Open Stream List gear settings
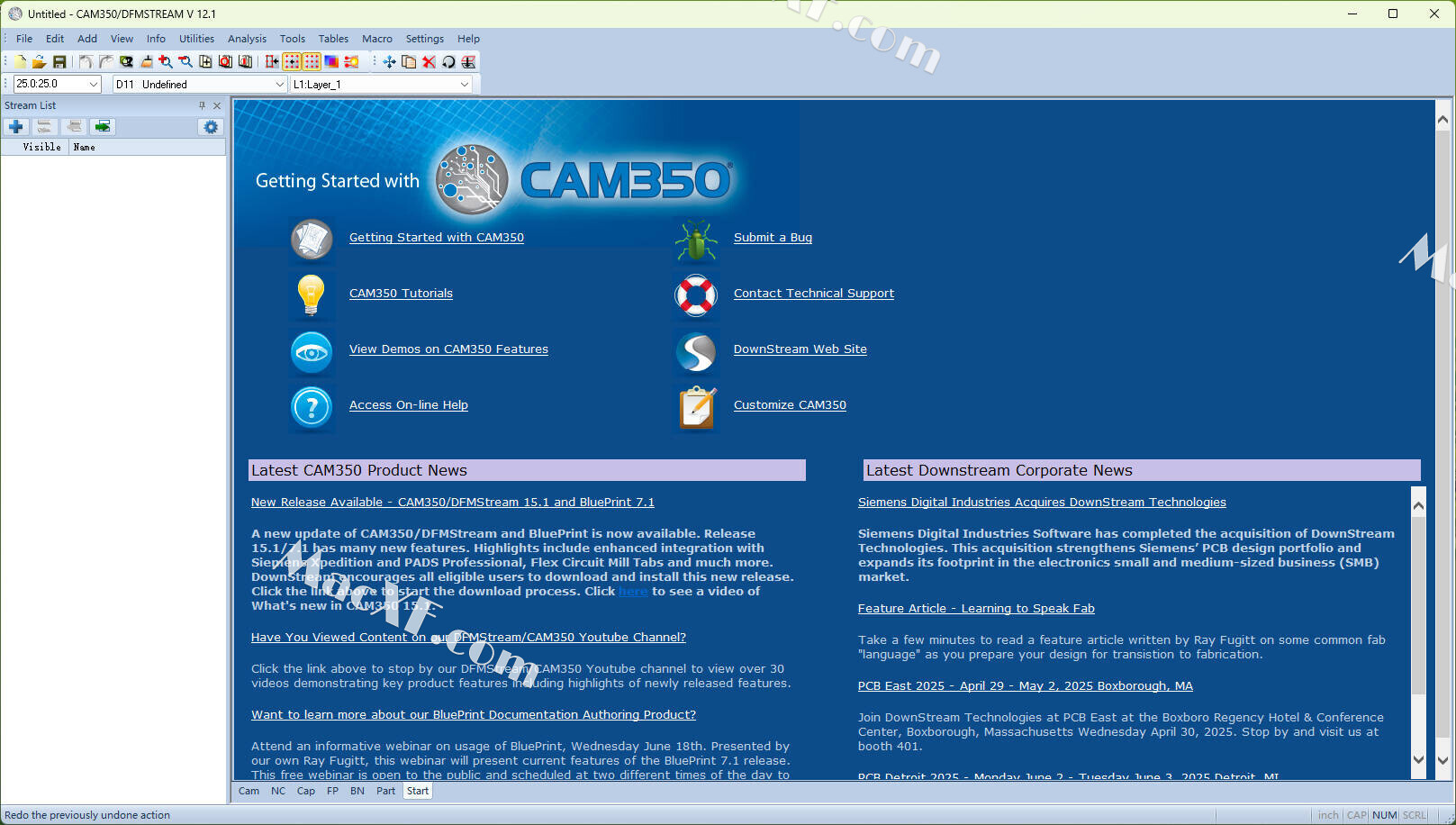Viewport: 1456px width, 825px height. point(211,127)
